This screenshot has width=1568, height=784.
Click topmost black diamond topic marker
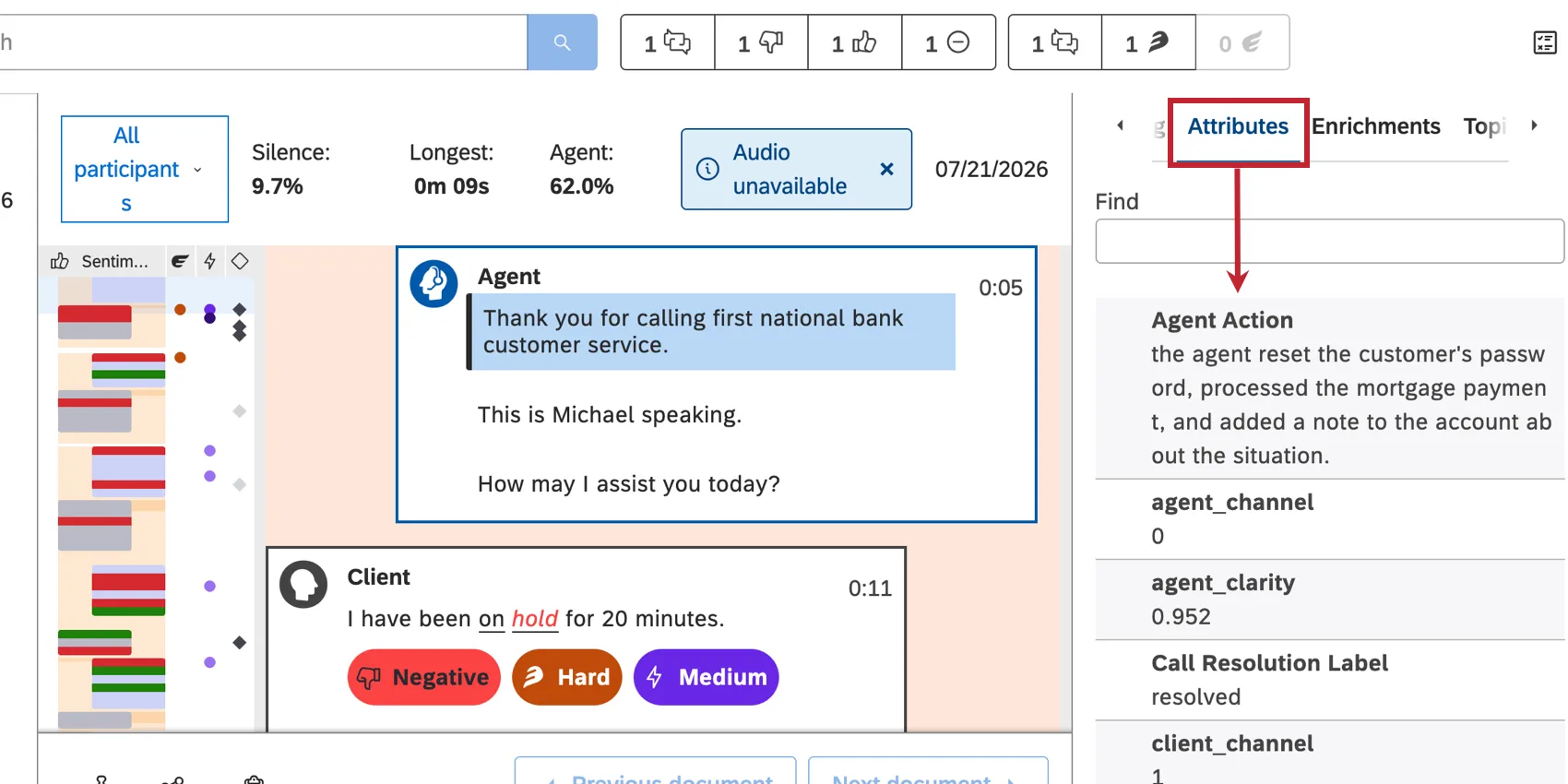point(240,309)
